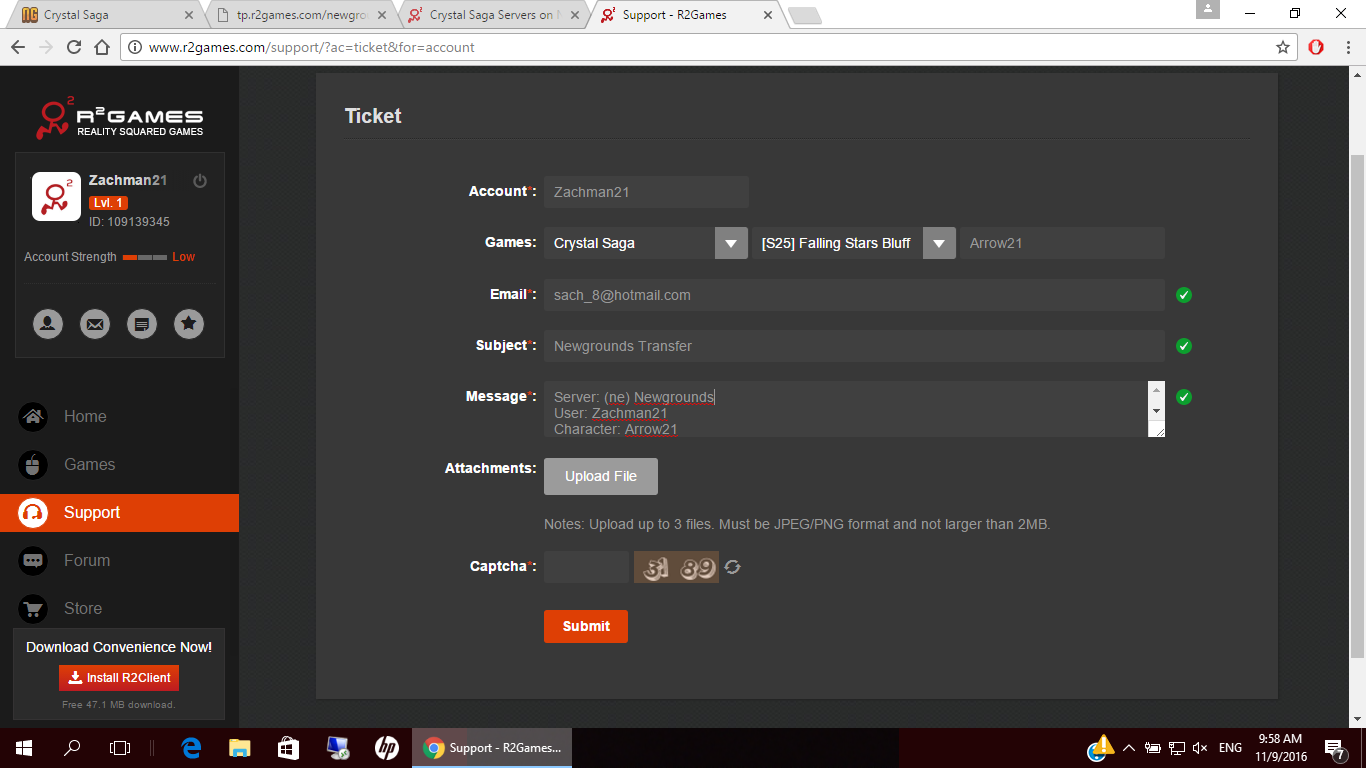Click the profile icon in account panel

tap(47, 324)
